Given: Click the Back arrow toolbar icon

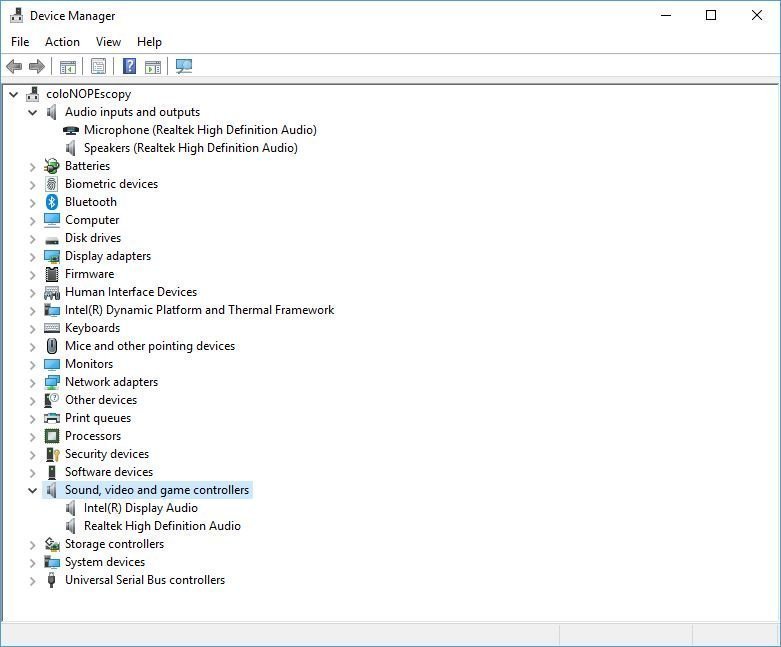Looking at the screenshot, I should tap(14, 66).
